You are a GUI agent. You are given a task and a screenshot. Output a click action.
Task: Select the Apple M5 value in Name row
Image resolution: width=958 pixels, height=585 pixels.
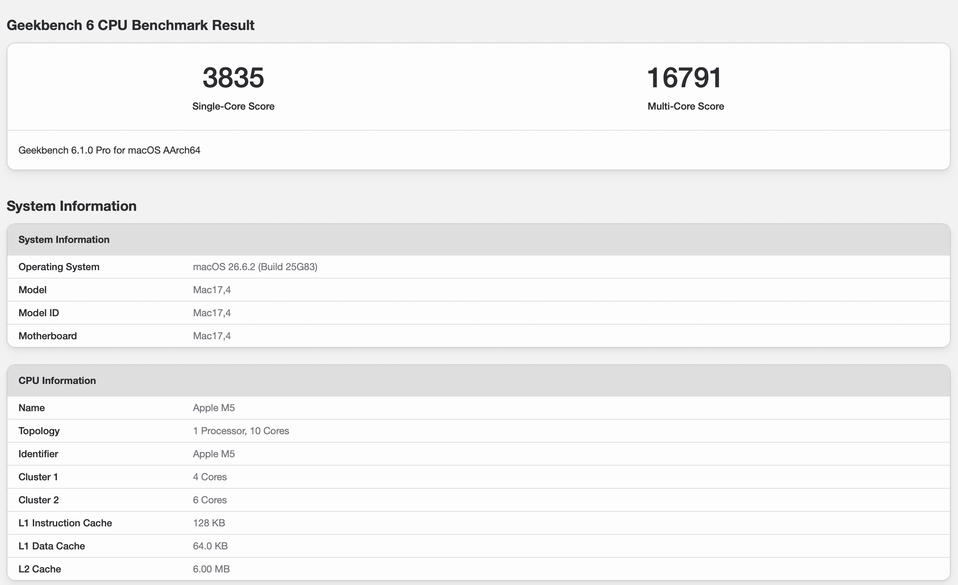(214, 408)
